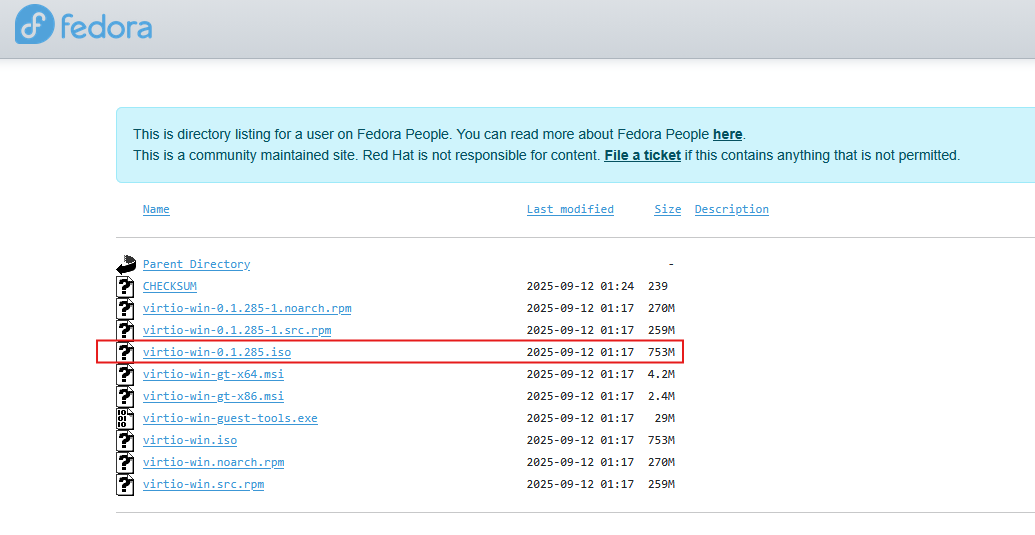Screen dimensions: 1035x535
Task: Open the Parent Directory link
Action: point(197,264)
